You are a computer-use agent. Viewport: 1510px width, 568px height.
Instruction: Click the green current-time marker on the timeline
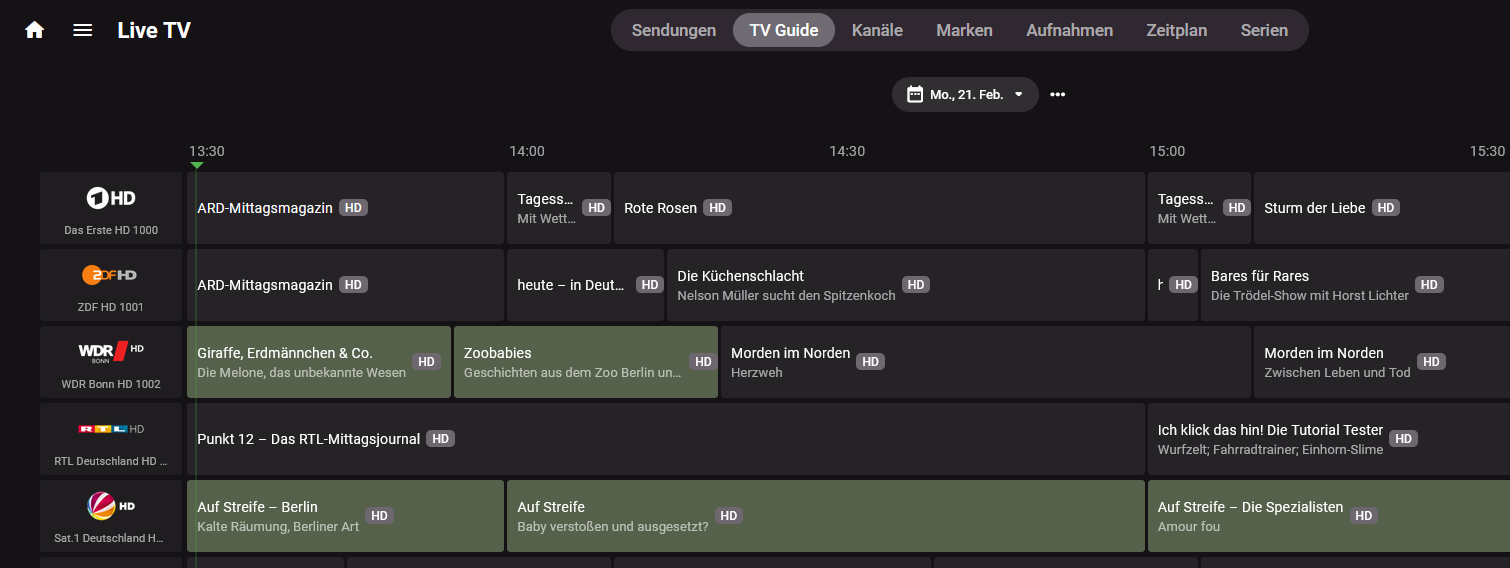click(197, 165)
